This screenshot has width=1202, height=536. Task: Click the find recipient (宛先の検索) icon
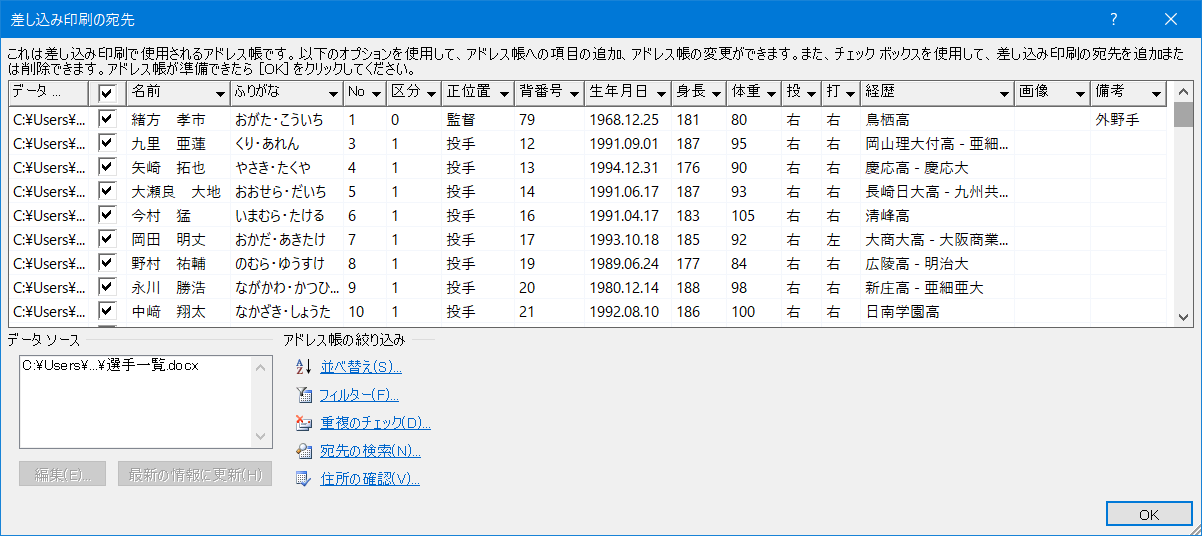click(305, 451)
